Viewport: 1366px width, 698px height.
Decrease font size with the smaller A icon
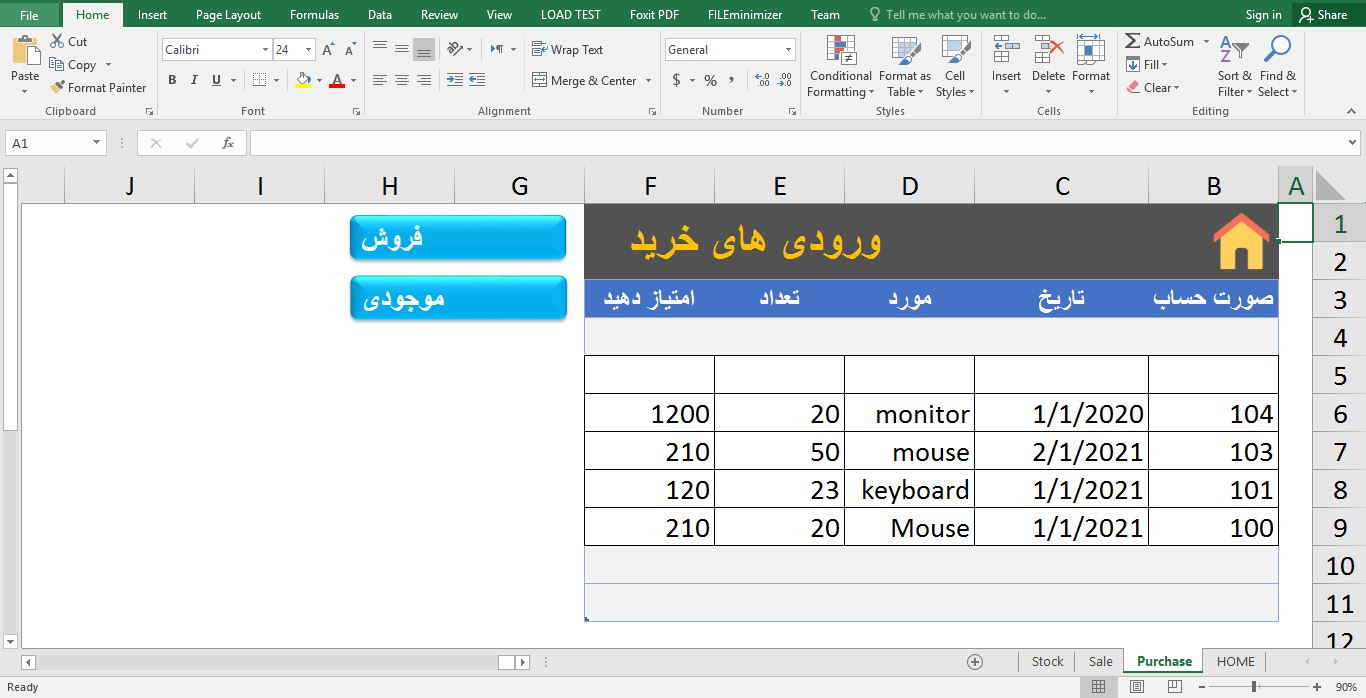(350, 49)
